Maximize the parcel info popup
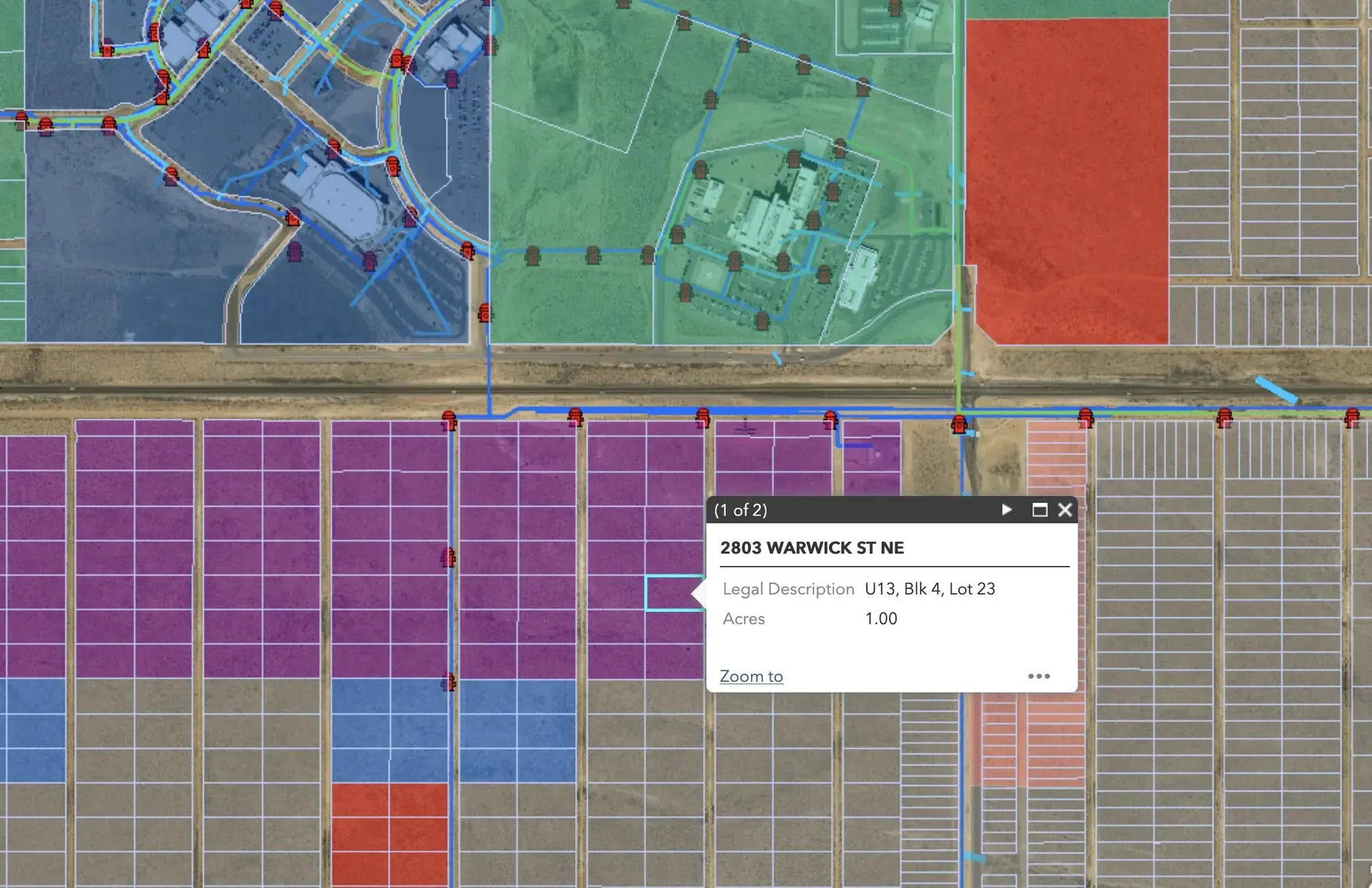The image size is (1372, 888). (x=1039, y=510)
